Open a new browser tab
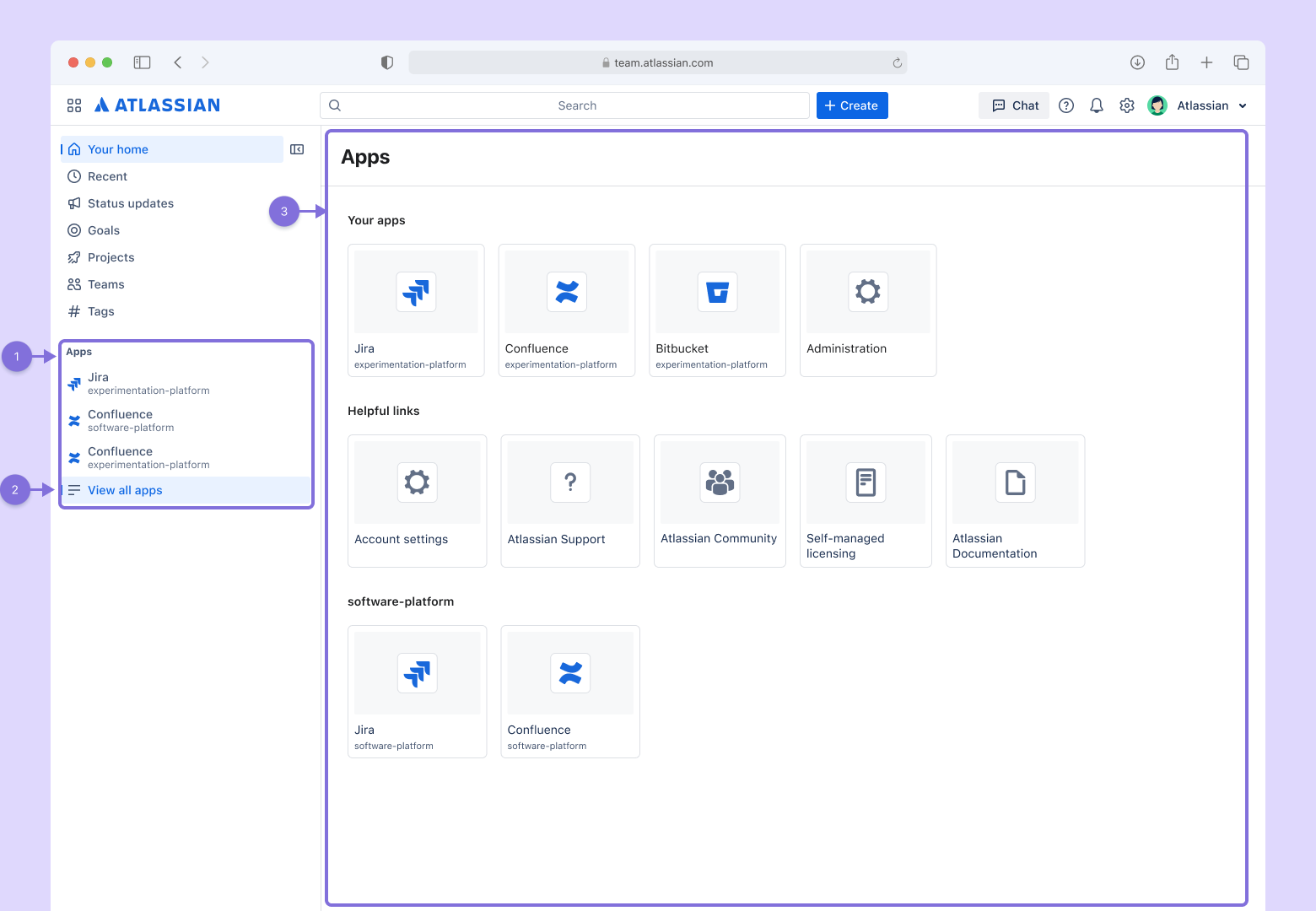 1206,62
